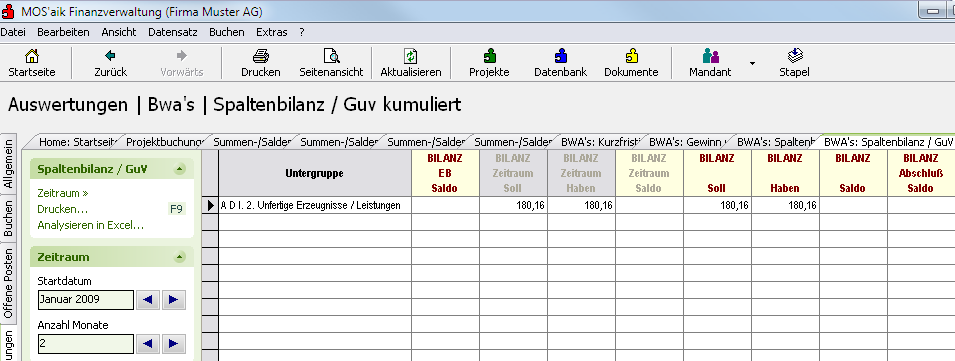Screen dimensions: 955x361
Task: Open the Projekte module
Action: coord(489,57)
